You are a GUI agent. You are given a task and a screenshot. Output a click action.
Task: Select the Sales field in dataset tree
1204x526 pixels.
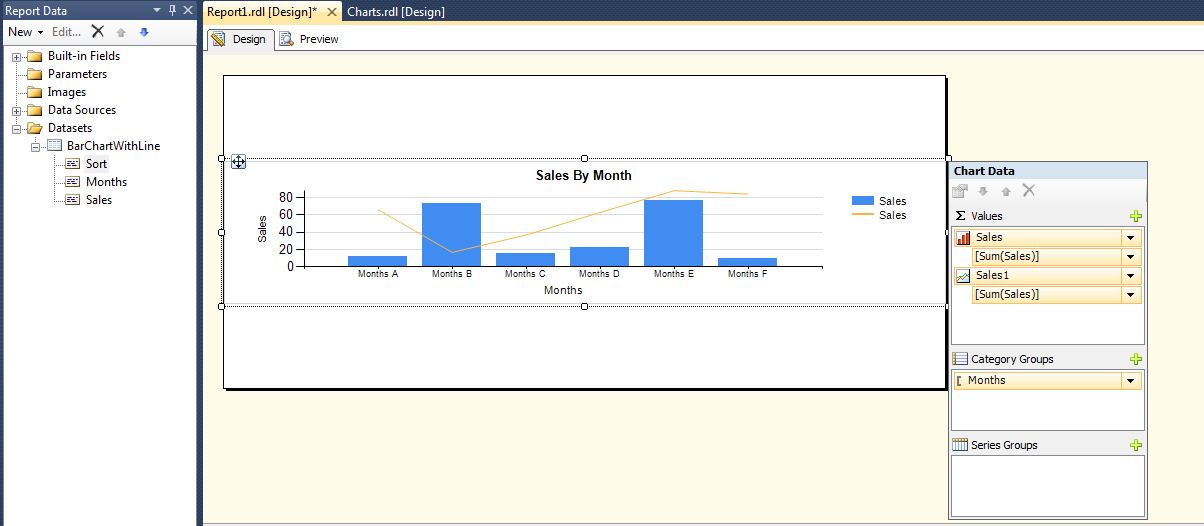coord(99,200)
